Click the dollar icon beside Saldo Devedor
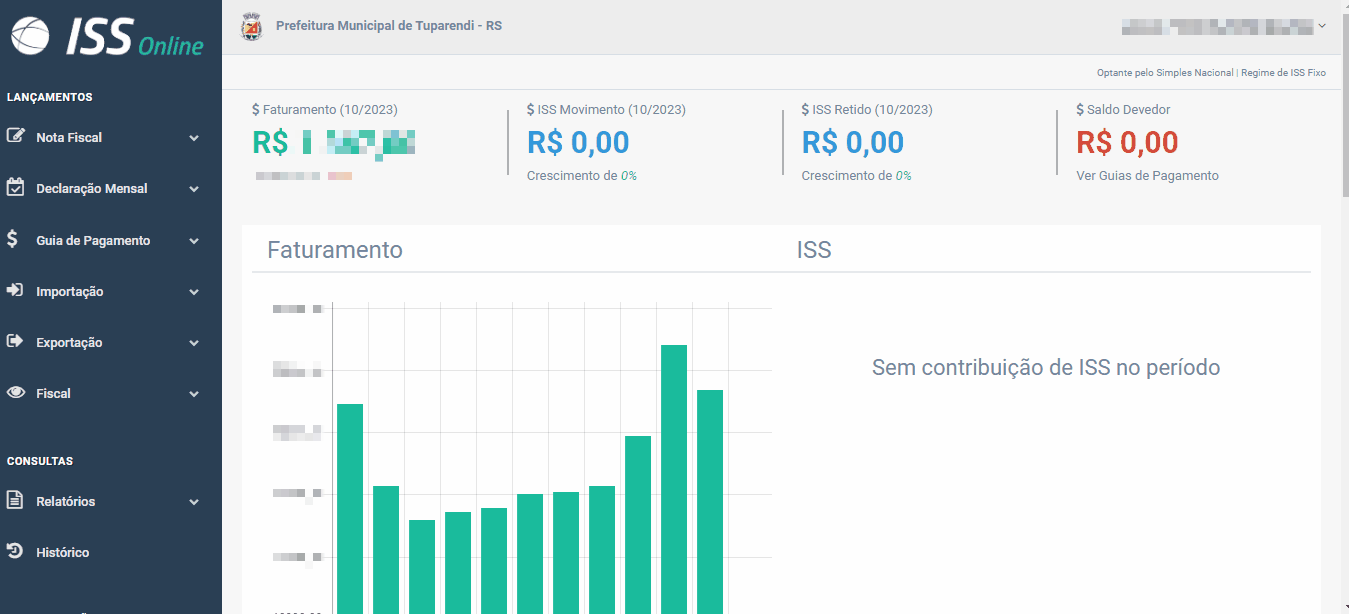 pos(1080,109)
